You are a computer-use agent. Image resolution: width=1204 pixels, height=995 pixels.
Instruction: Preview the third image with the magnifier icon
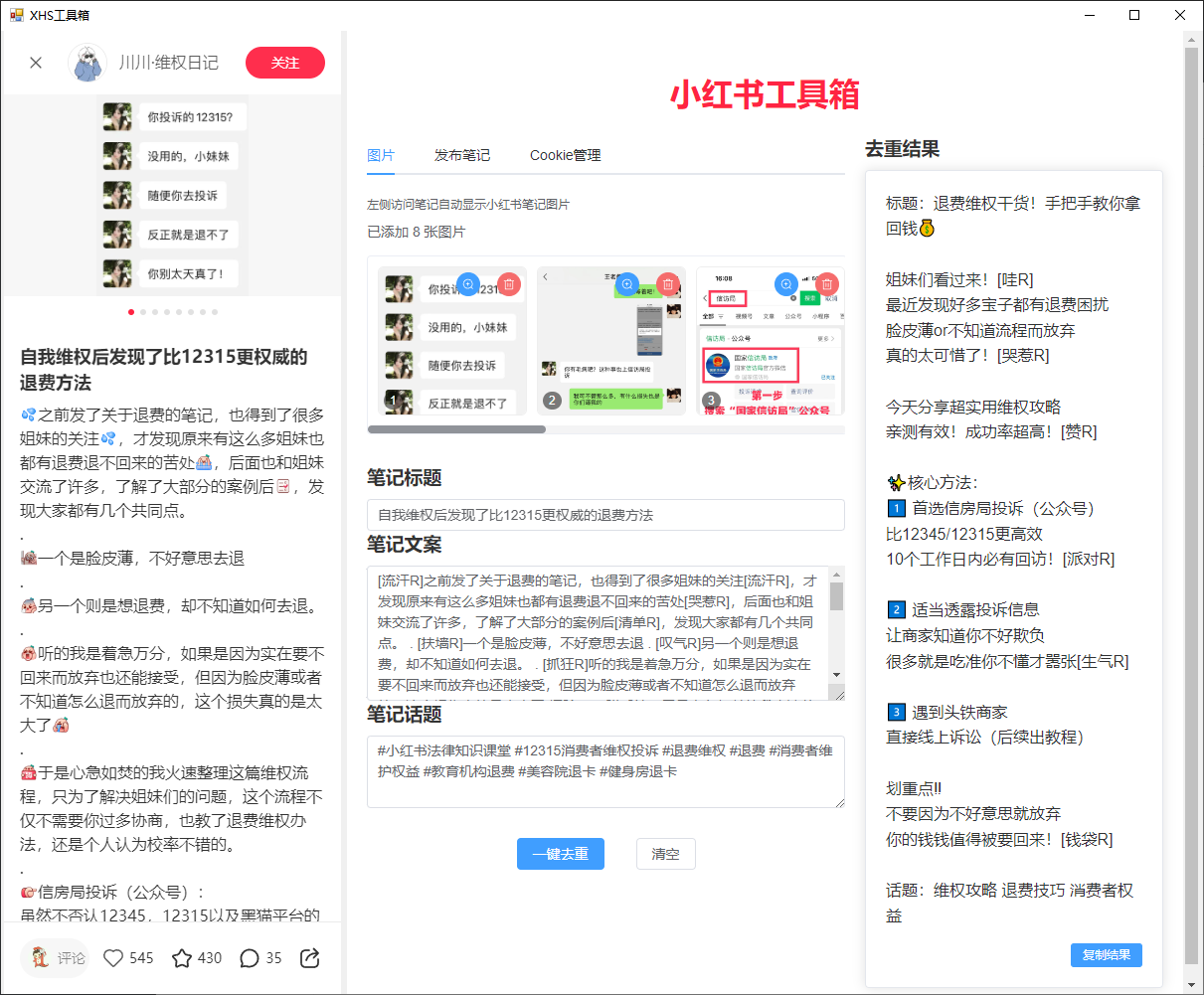(786, 284)
